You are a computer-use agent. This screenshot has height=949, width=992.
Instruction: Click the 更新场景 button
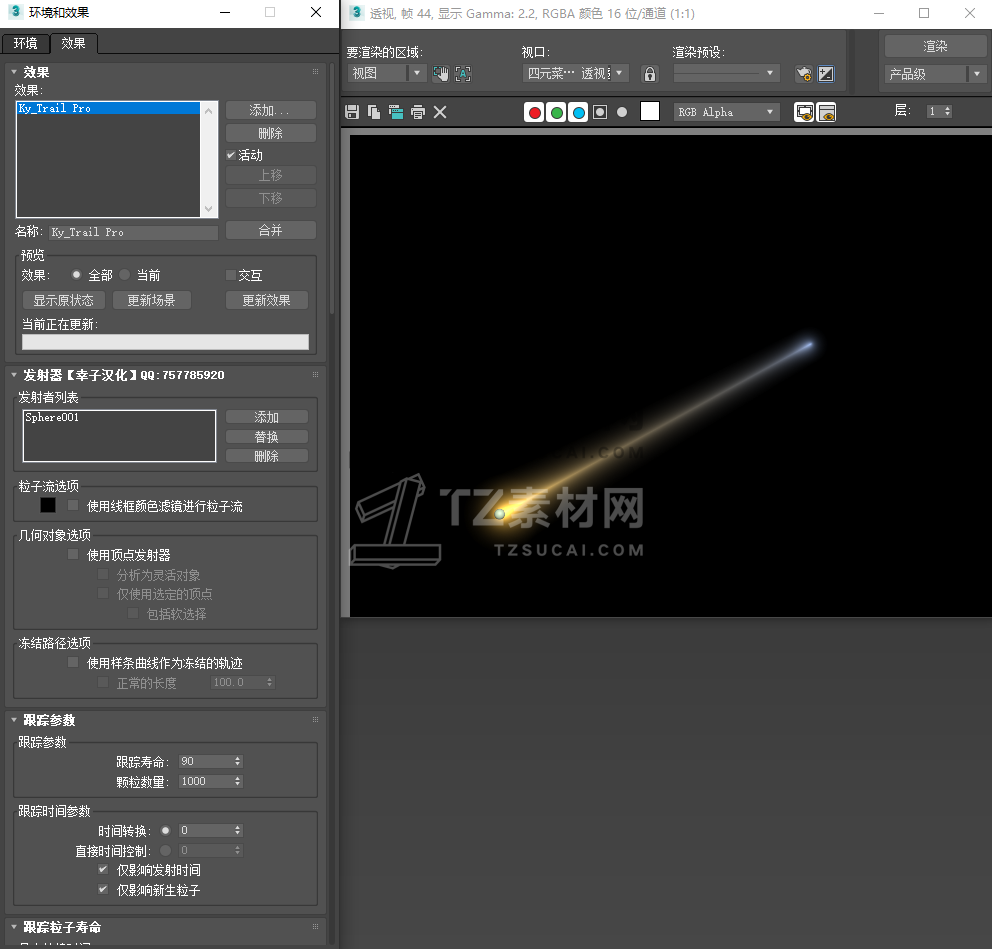pos(151,300)
